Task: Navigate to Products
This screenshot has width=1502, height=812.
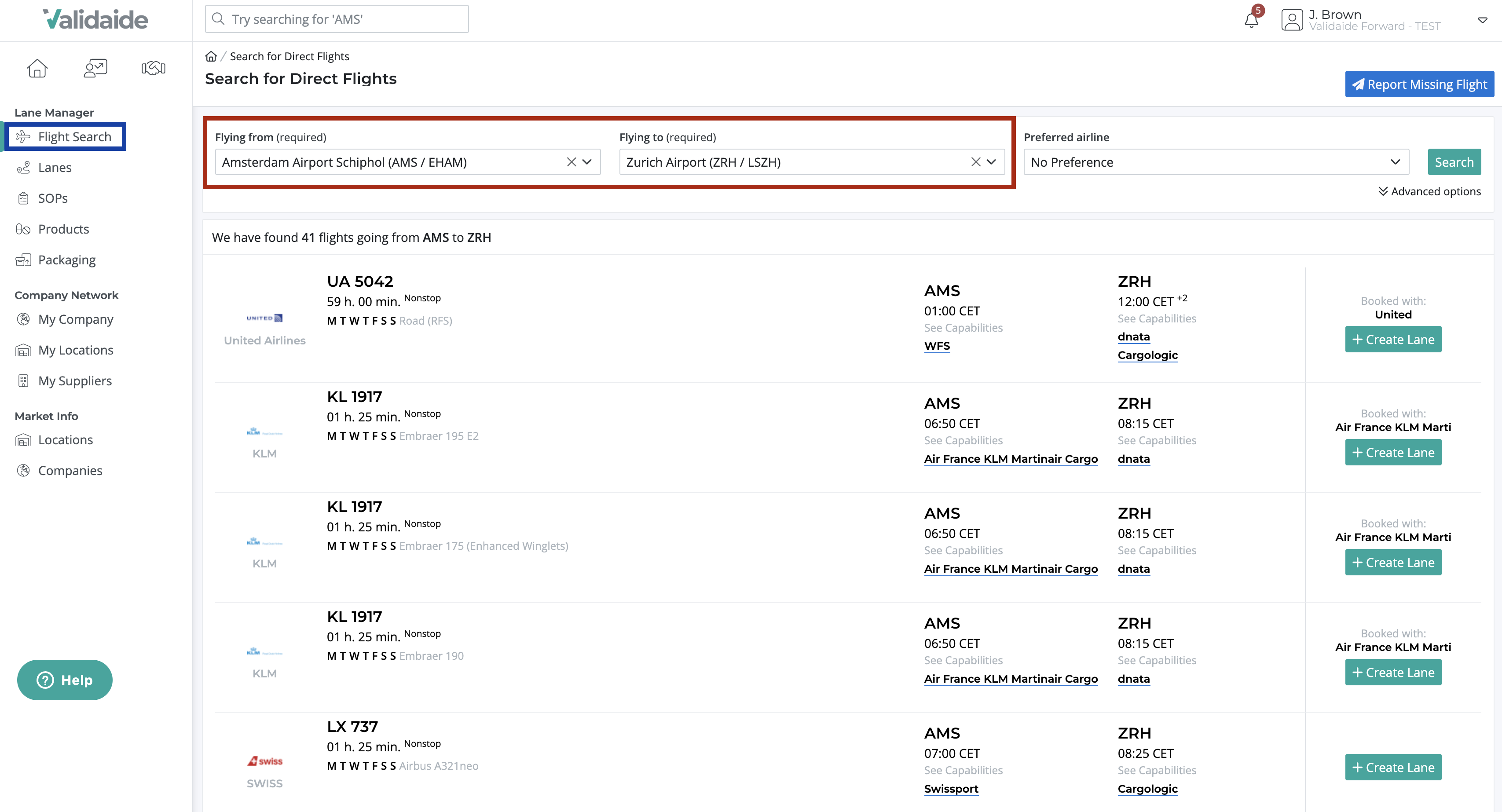Action: [63, 229]
